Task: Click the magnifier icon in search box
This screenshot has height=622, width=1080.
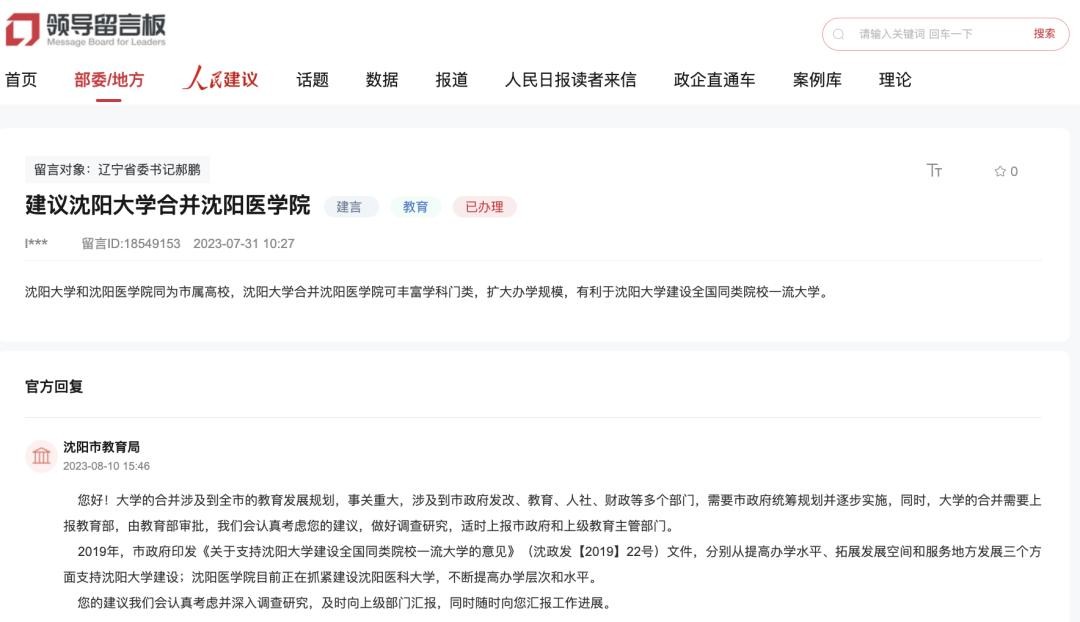Action: [x=839, y=34]
